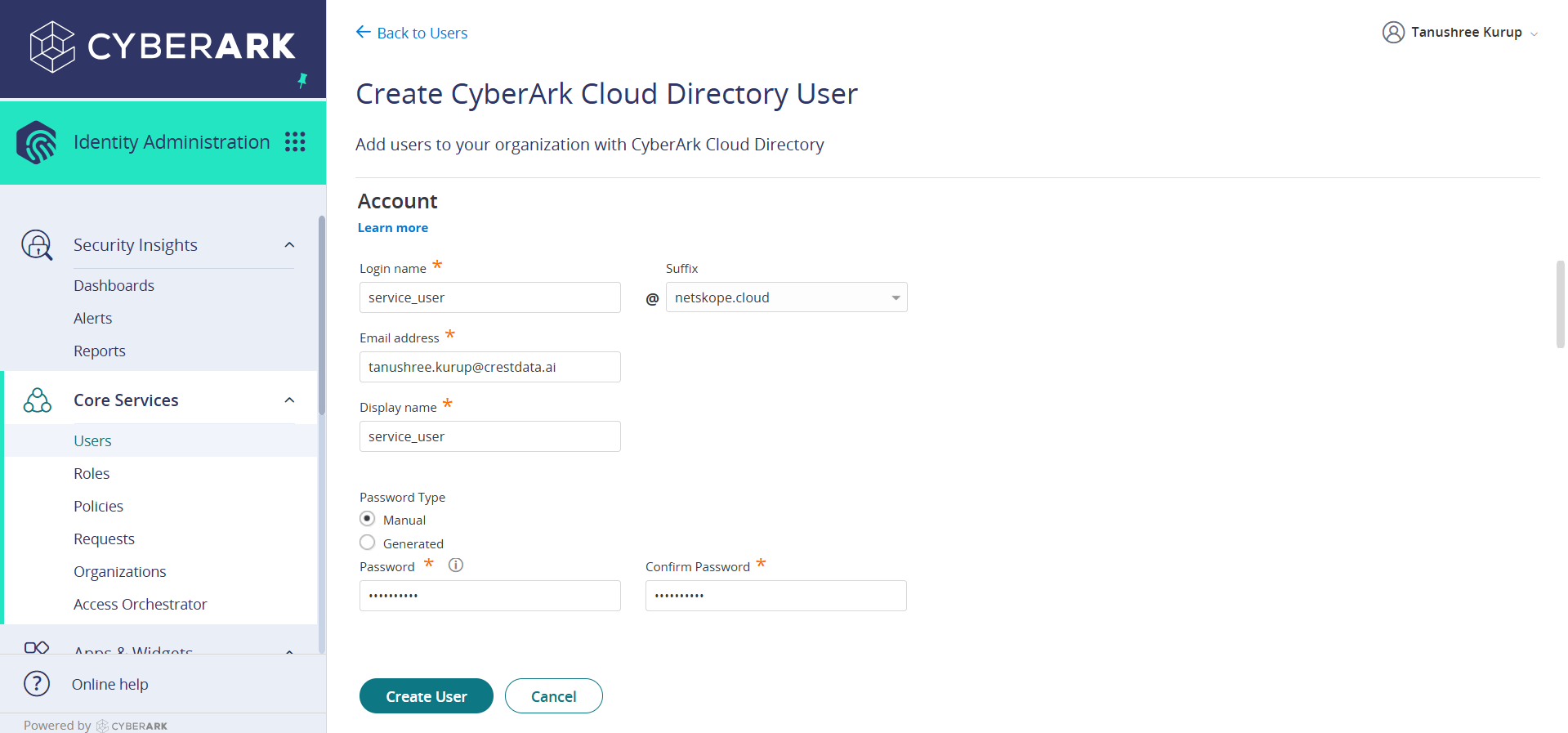
Task: Show password requirements info icon
Action: 456,565
